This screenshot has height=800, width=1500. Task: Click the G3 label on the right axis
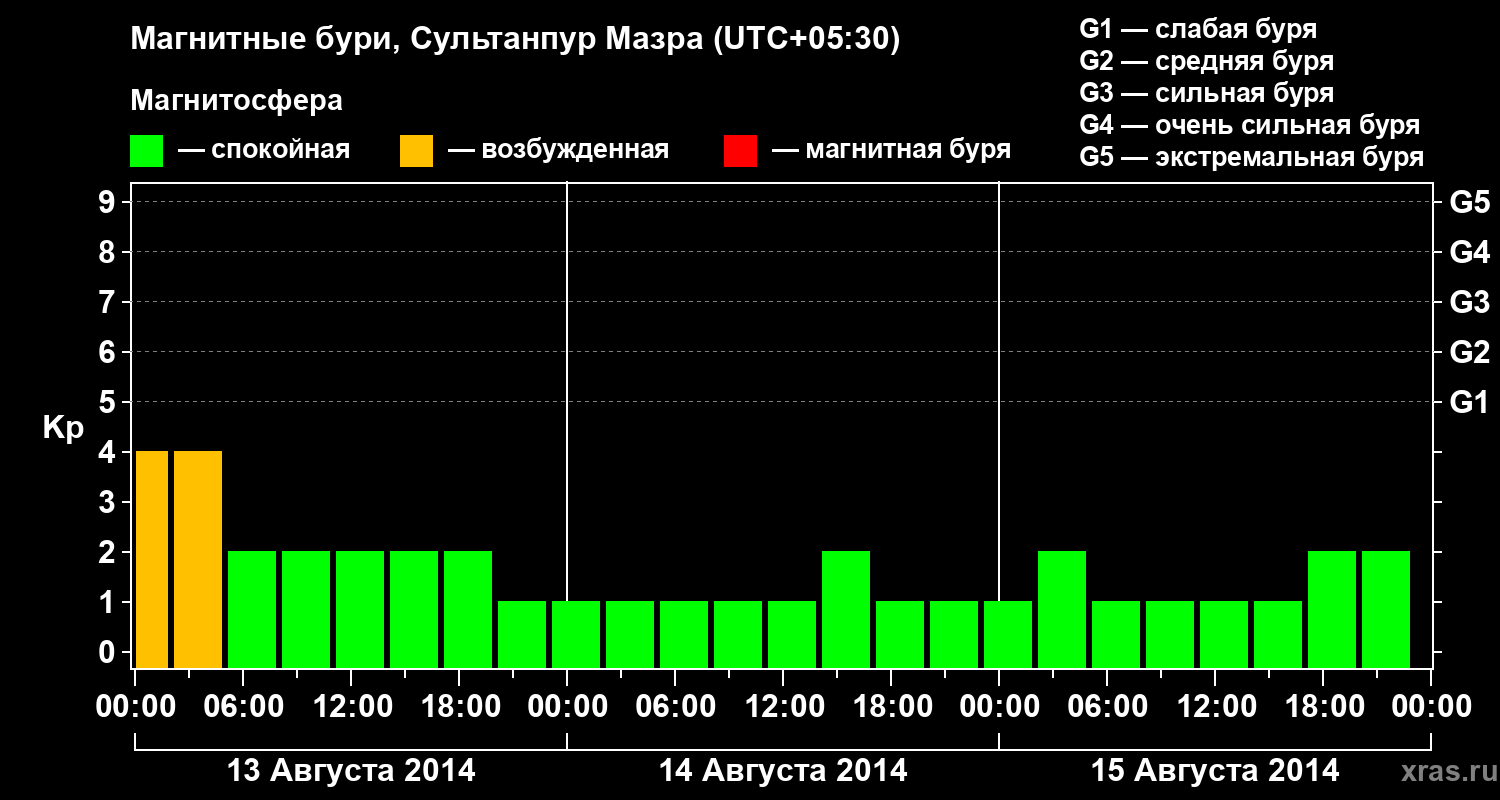1469,302
